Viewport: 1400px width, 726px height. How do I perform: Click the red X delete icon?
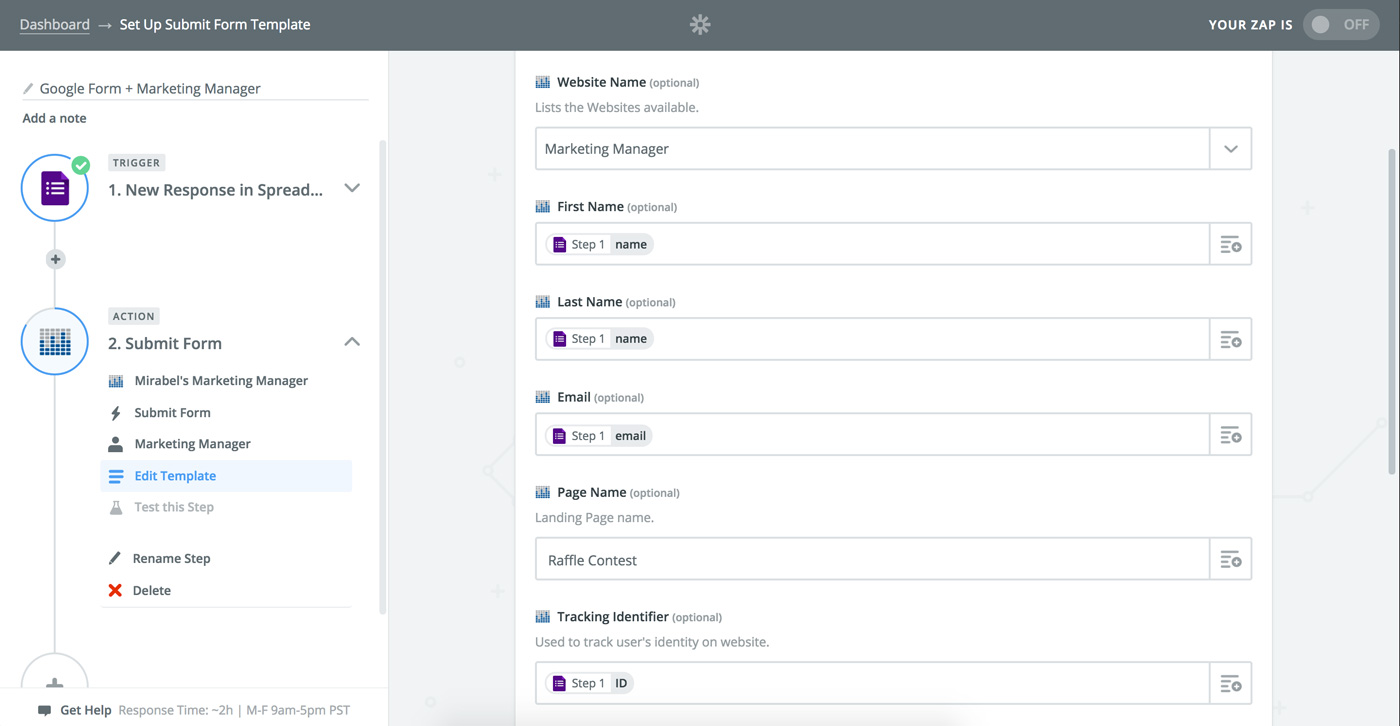pyautogui.click(x=115, y=591)
